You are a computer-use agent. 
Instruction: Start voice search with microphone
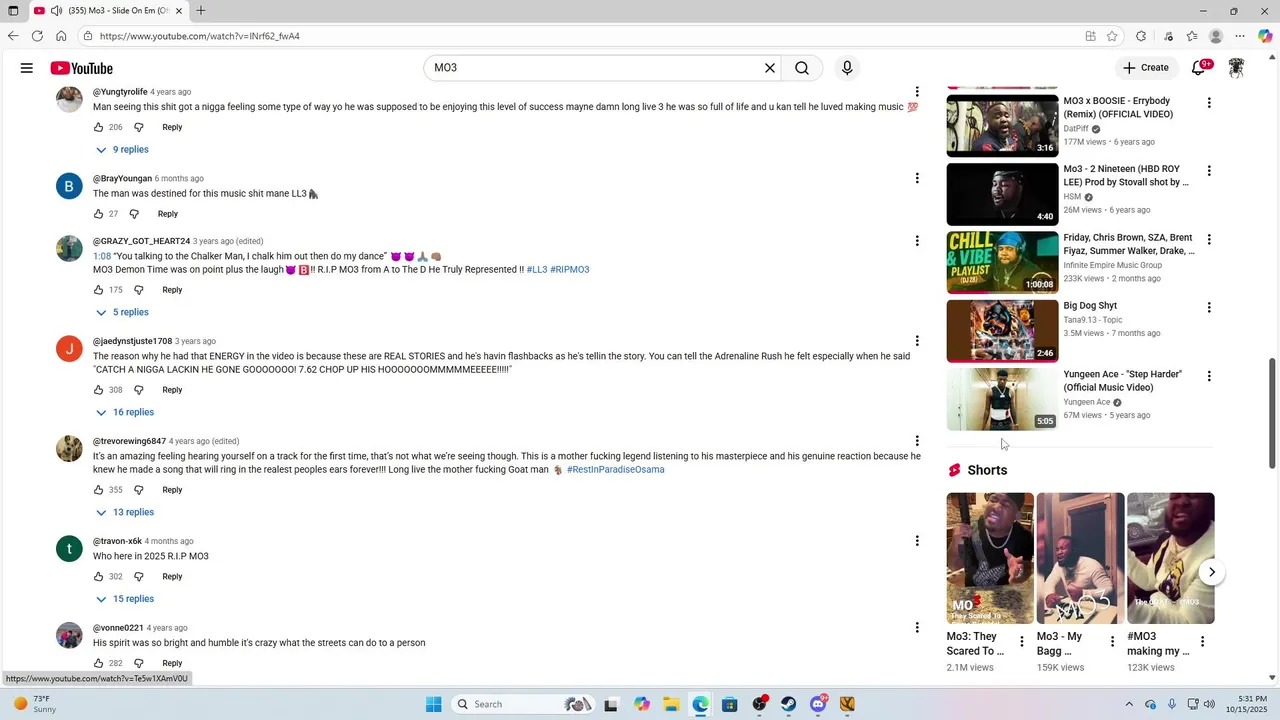tap(847, 68)
